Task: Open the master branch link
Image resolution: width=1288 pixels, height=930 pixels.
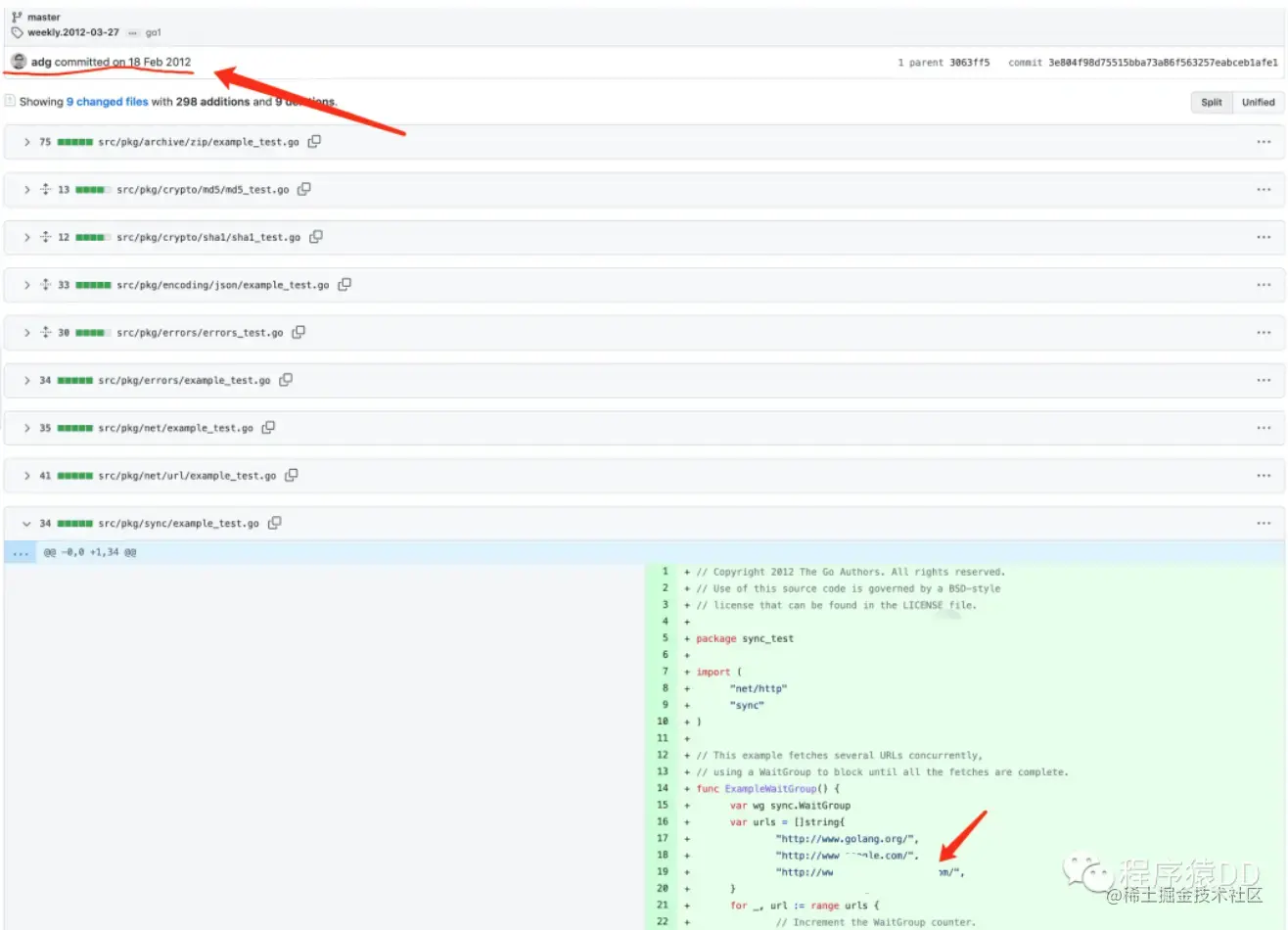Action: 44,17
